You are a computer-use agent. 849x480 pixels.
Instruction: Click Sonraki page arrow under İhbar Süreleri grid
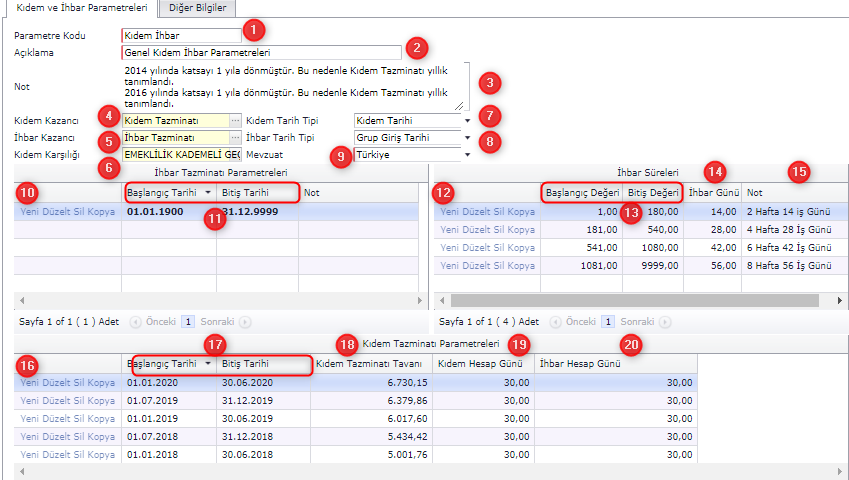tap(665, 322)
